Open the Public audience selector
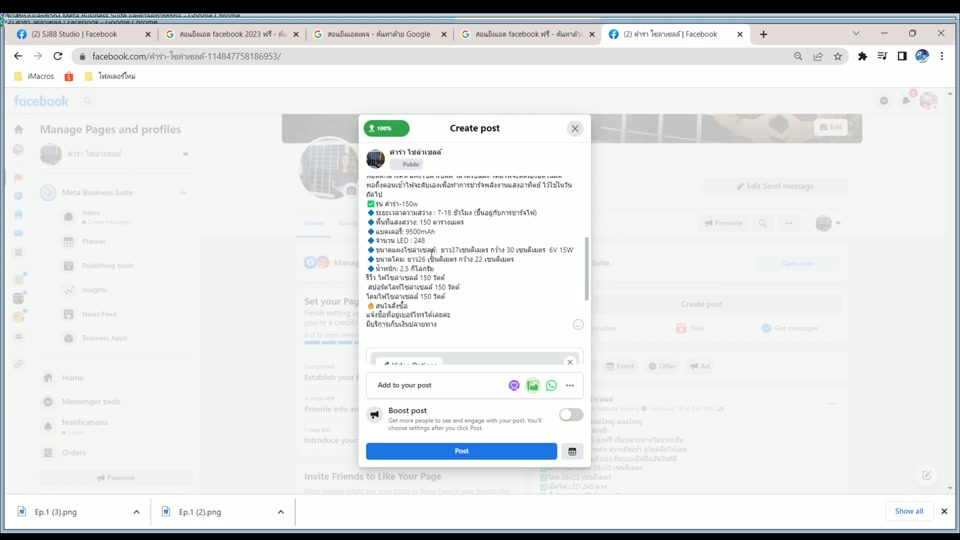 point(406,164)
